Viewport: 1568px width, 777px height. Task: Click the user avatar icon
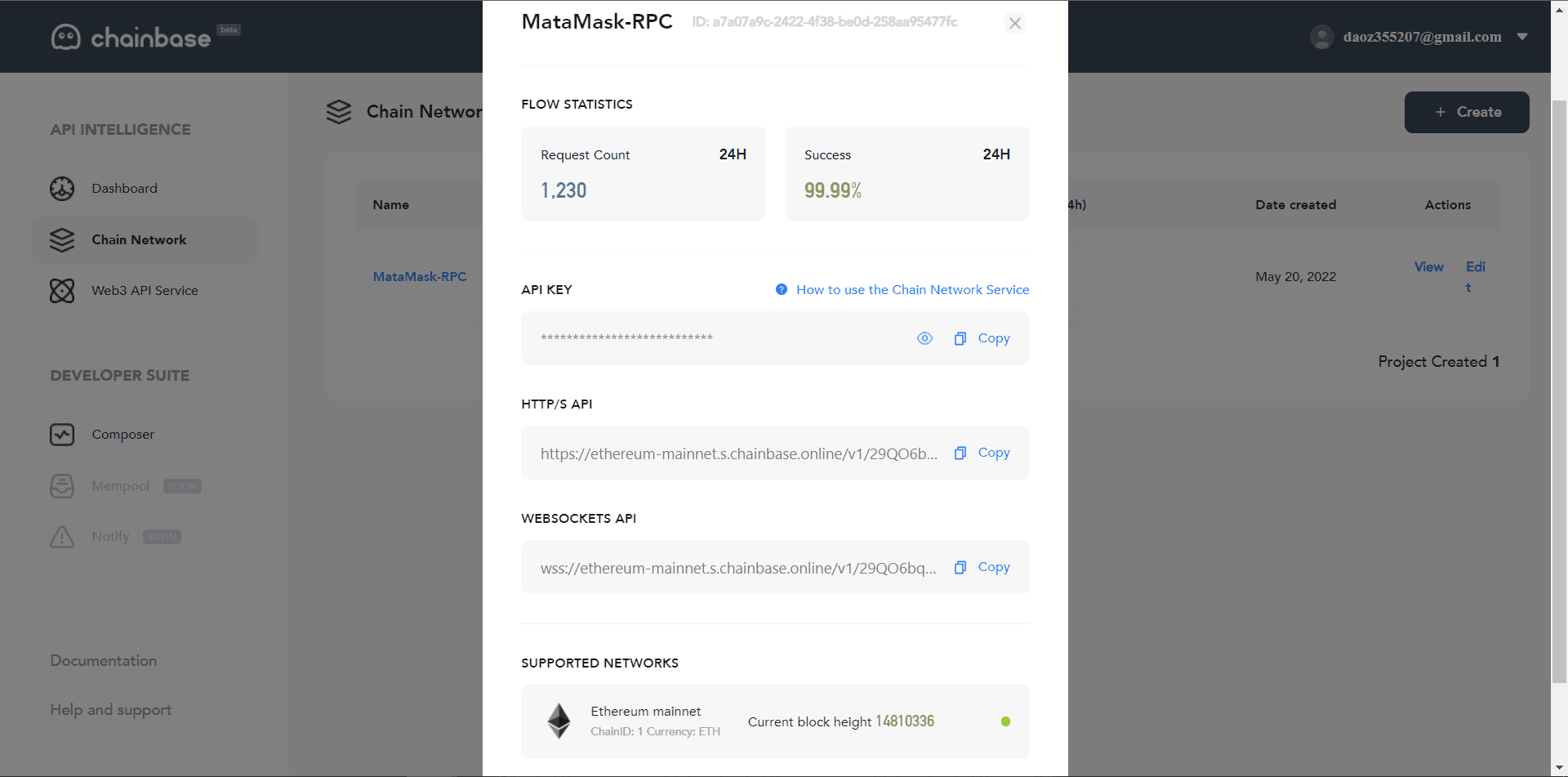point(1321,37)
